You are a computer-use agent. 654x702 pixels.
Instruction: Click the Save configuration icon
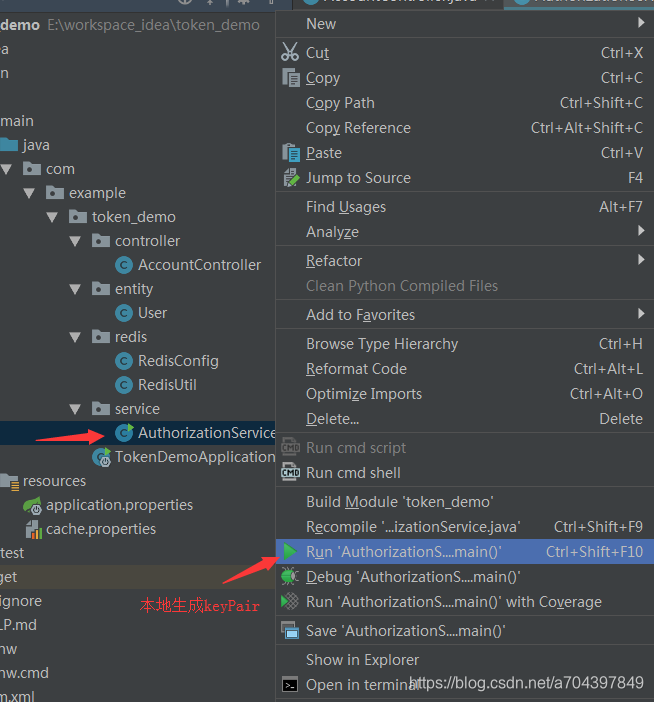click(x=290, y=630)
